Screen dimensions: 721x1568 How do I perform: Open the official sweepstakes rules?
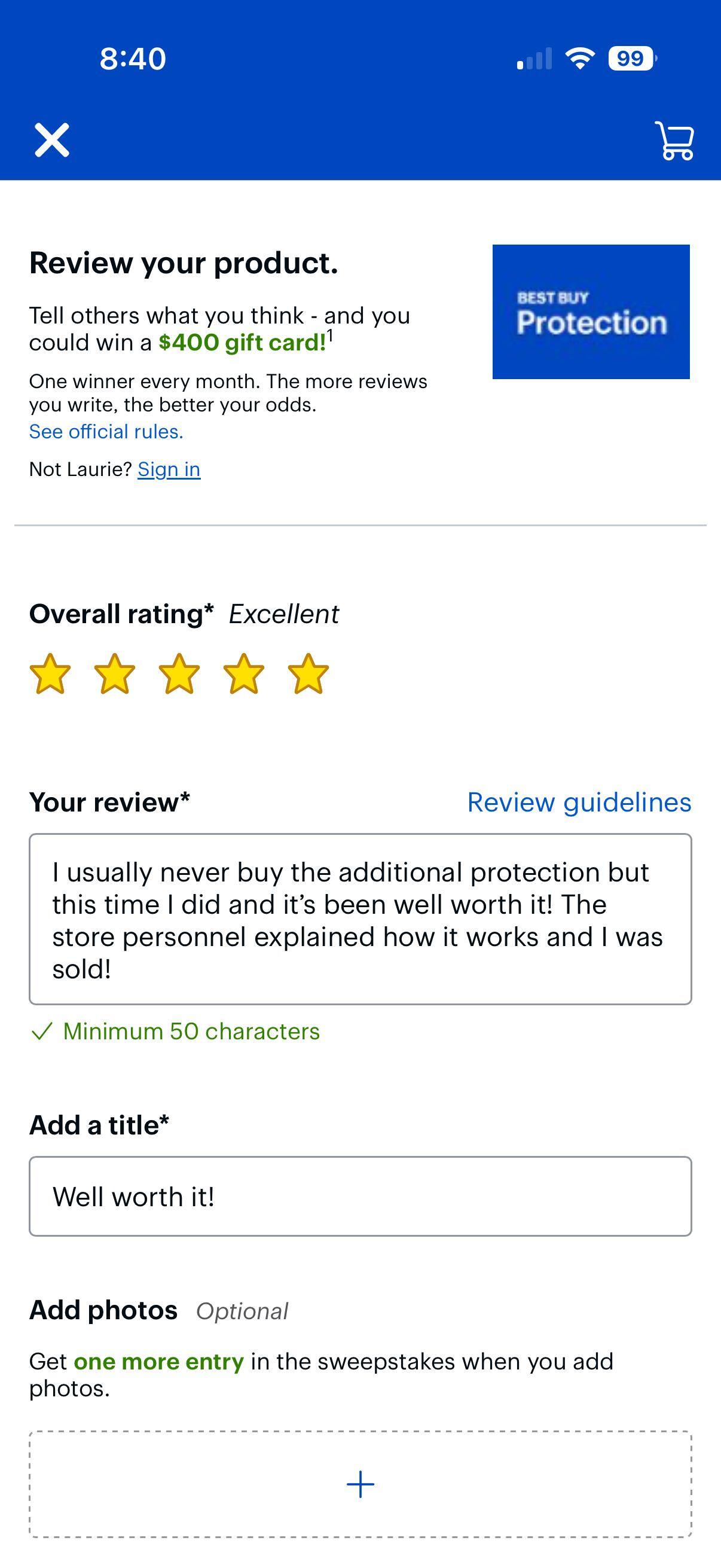pyautogui.click(x=106, y=432)
